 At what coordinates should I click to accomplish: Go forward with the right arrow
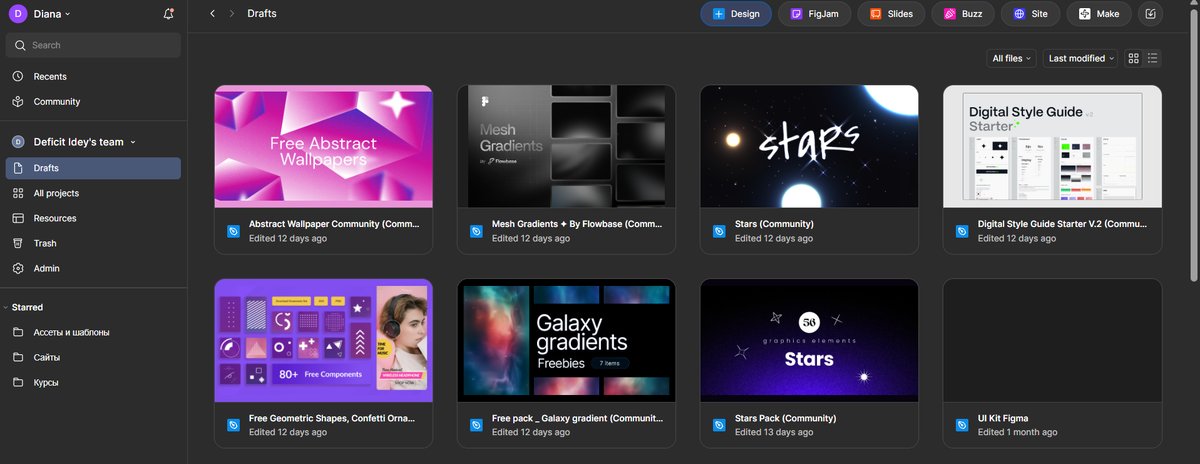(232, 14)
